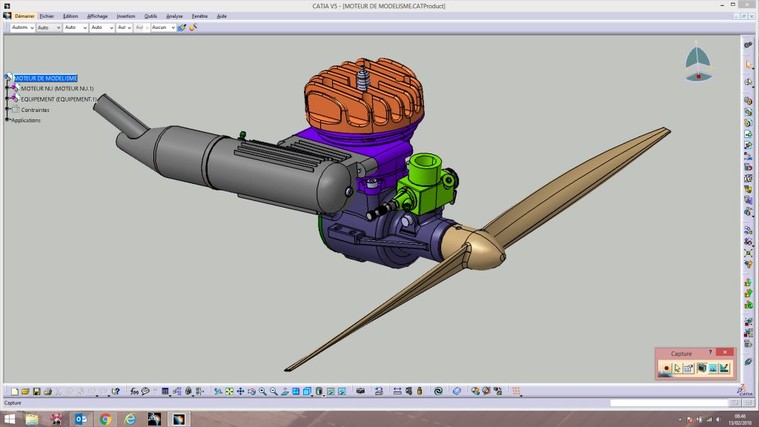This screenshot has height=427, width=759.
Task: Click the pan view icon
Action: click(240, 391)
